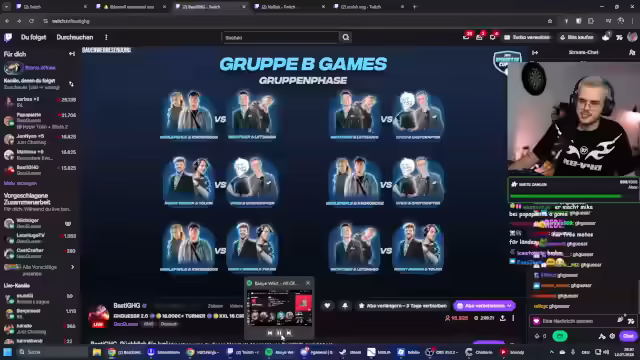Screen dimensions: 640x360
Task: Open the Durchsuchen menu item
Action: 75,37
